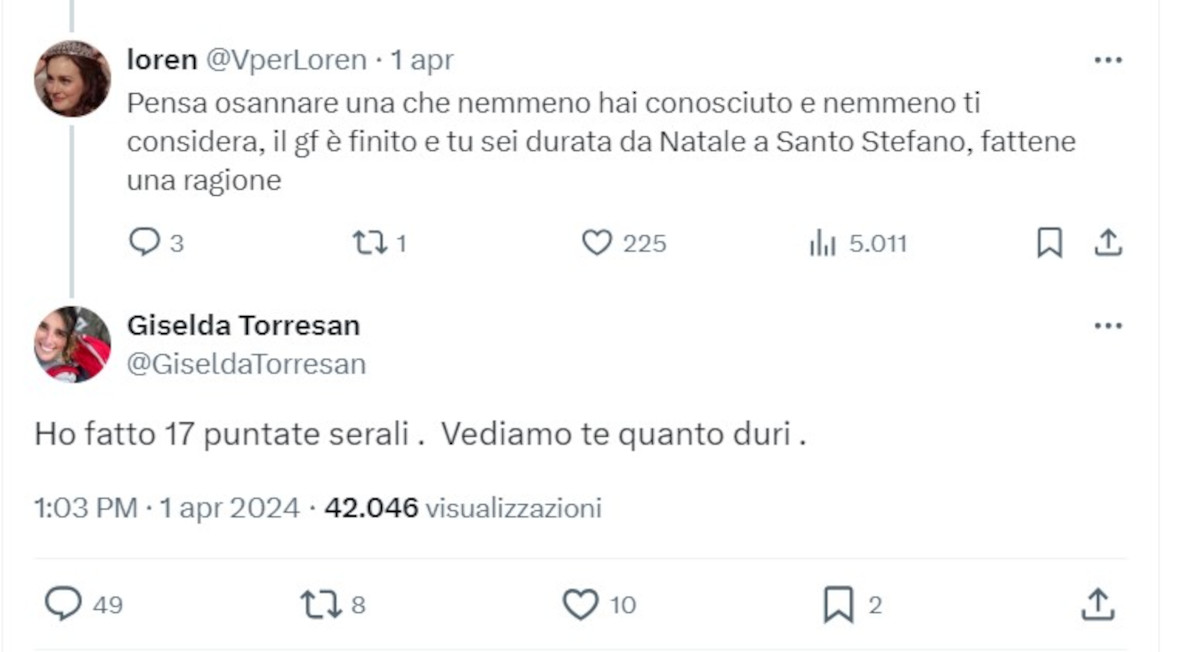Image resolution: width=1200 pixels, height=652 pixels.
Task: Share loren's tweet
Action: [x=1108, y=243]
